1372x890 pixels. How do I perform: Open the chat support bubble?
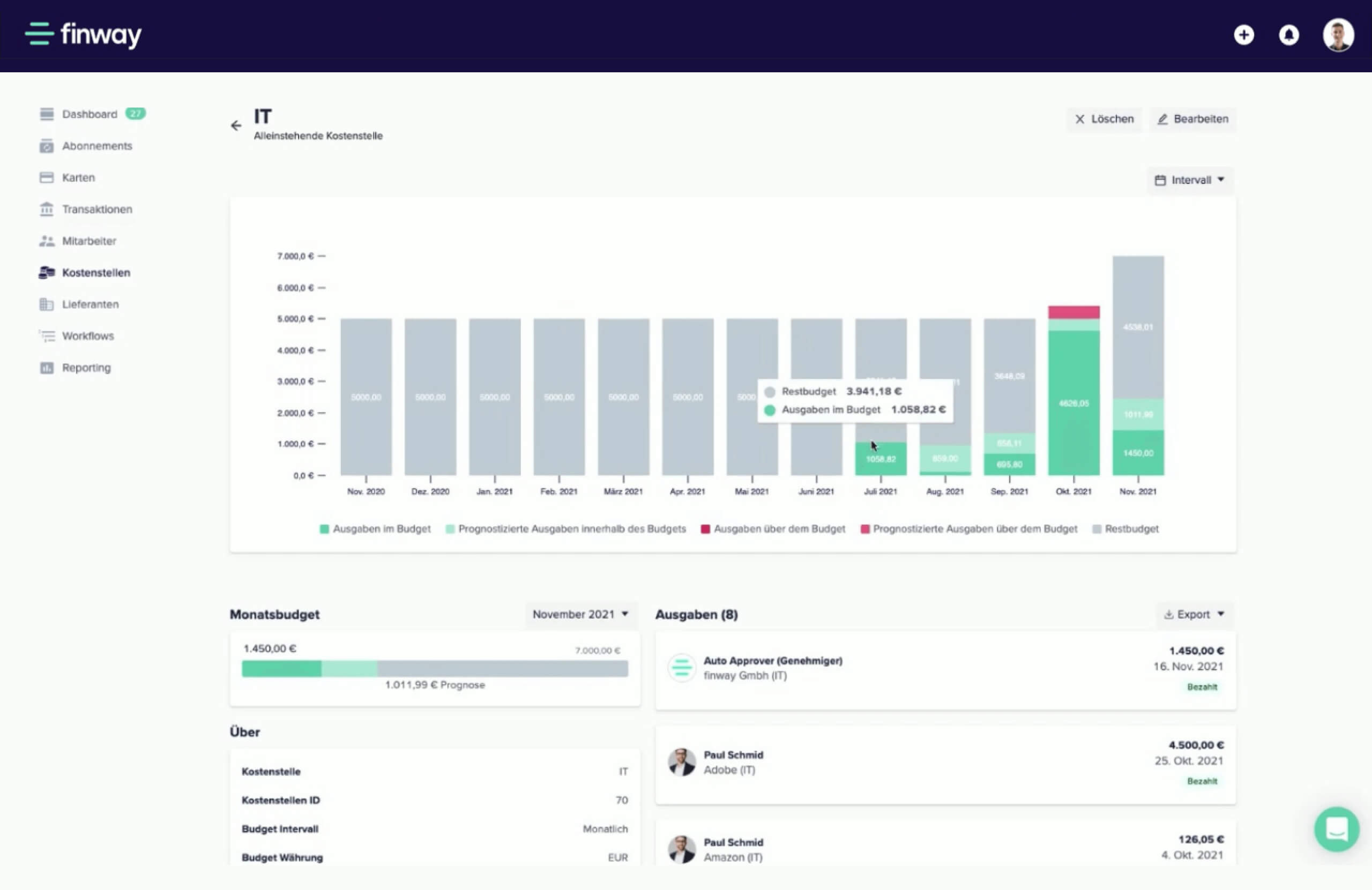pos(1336,829)
